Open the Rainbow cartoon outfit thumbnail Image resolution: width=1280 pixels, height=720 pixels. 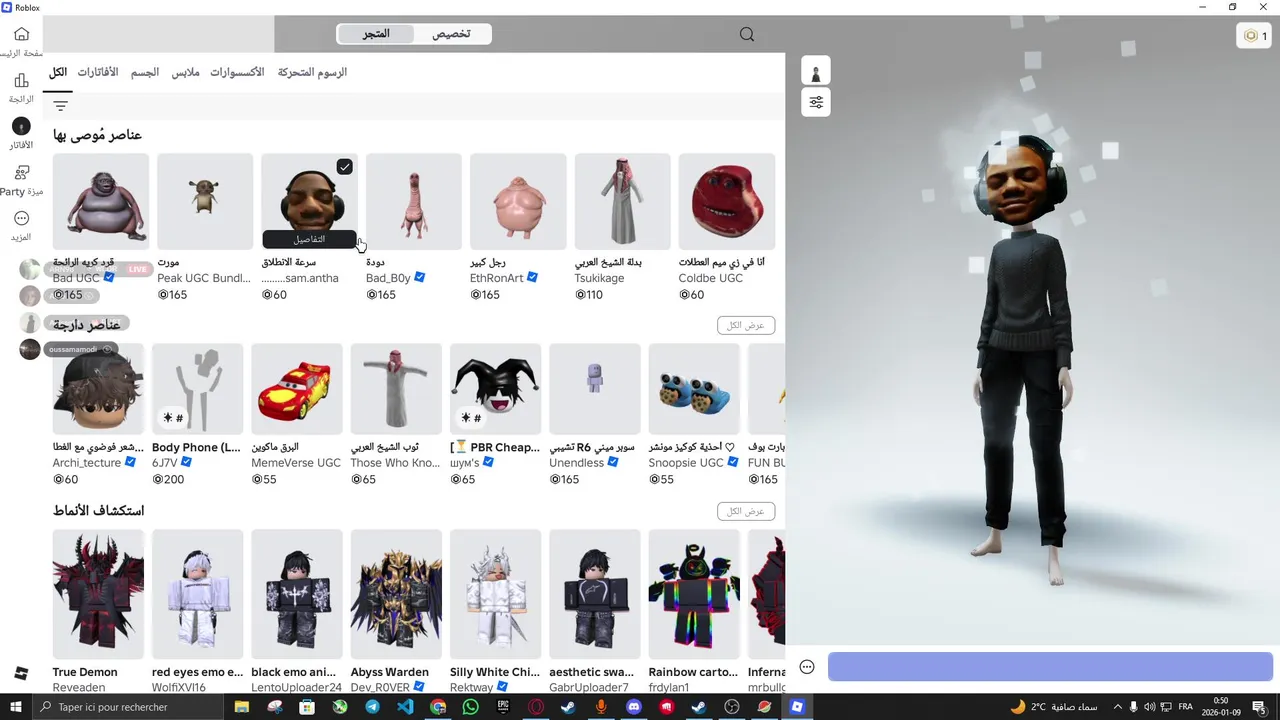694,595
